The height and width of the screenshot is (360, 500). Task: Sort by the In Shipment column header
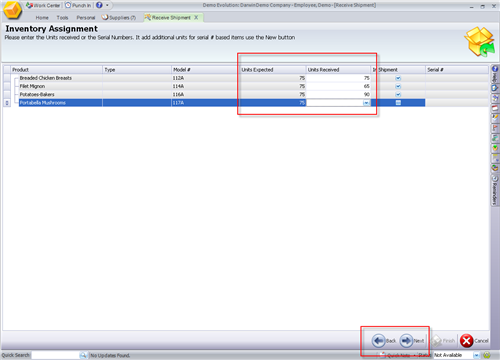[398, 70]
